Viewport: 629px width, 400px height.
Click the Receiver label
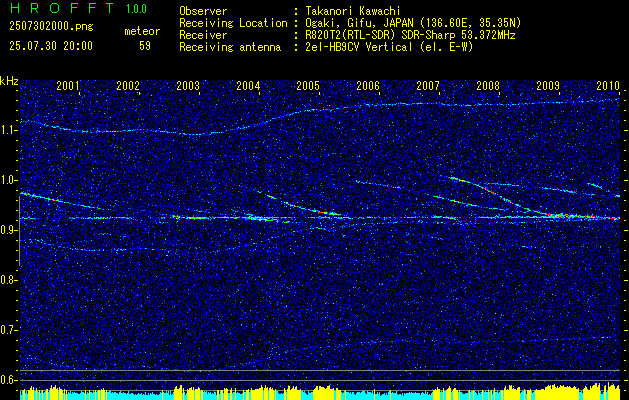click(x=203, y=35)
